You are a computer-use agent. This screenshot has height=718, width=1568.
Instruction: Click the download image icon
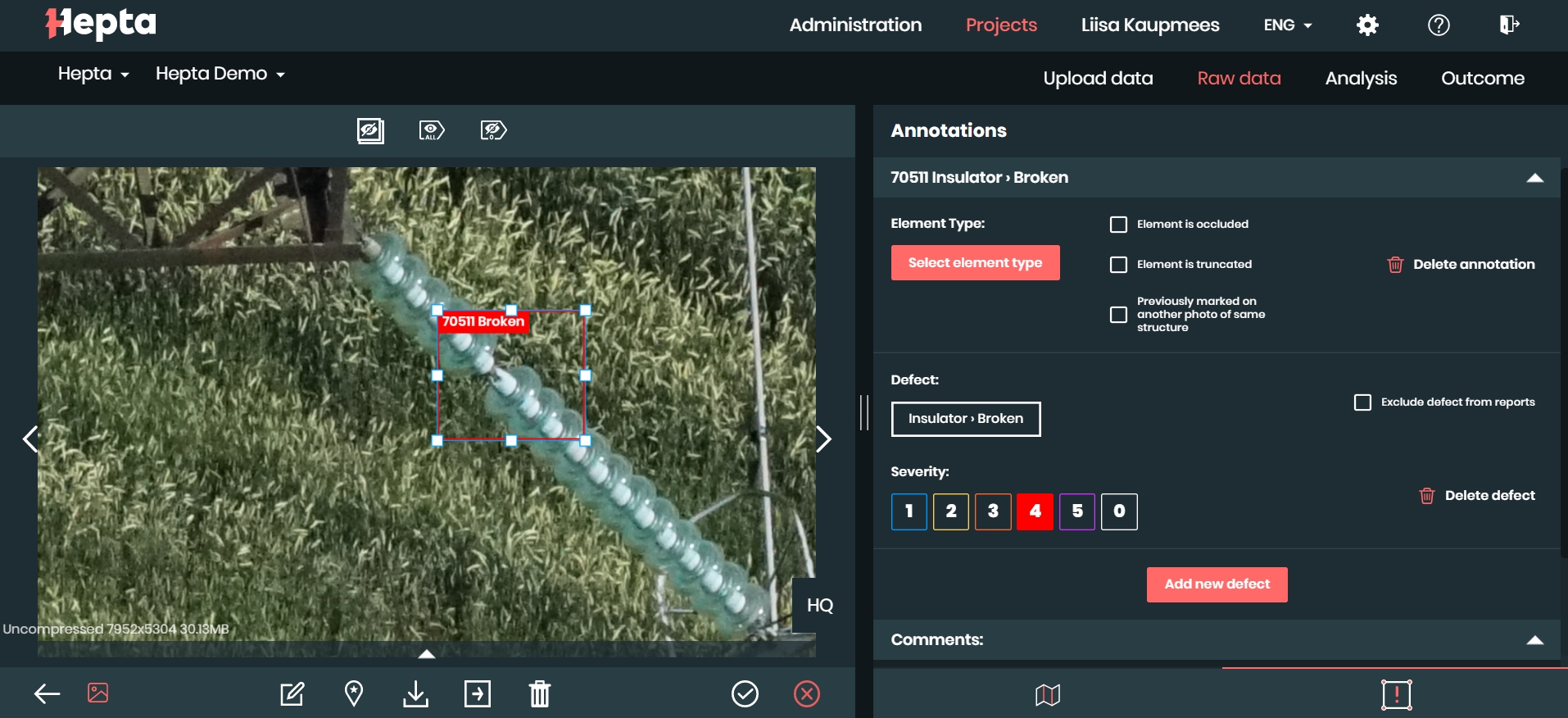(x=416, y=694)
